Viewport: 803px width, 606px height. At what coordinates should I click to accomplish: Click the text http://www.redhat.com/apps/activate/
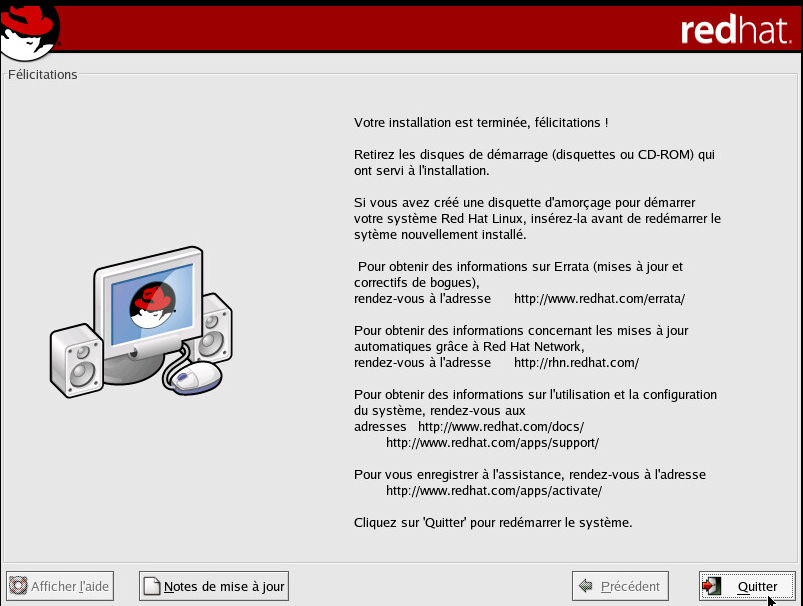[x=494, y=491]
